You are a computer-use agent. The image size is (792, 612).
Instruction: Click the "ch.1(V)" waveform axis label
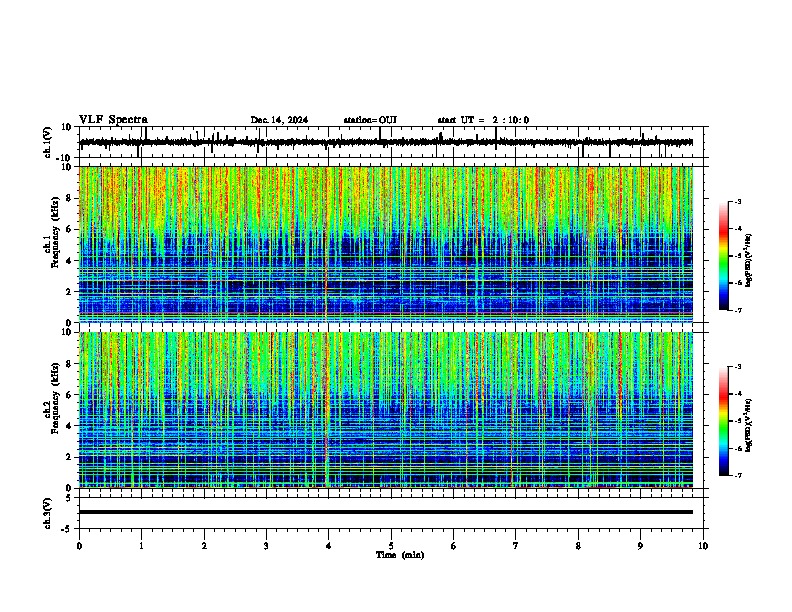48,142
